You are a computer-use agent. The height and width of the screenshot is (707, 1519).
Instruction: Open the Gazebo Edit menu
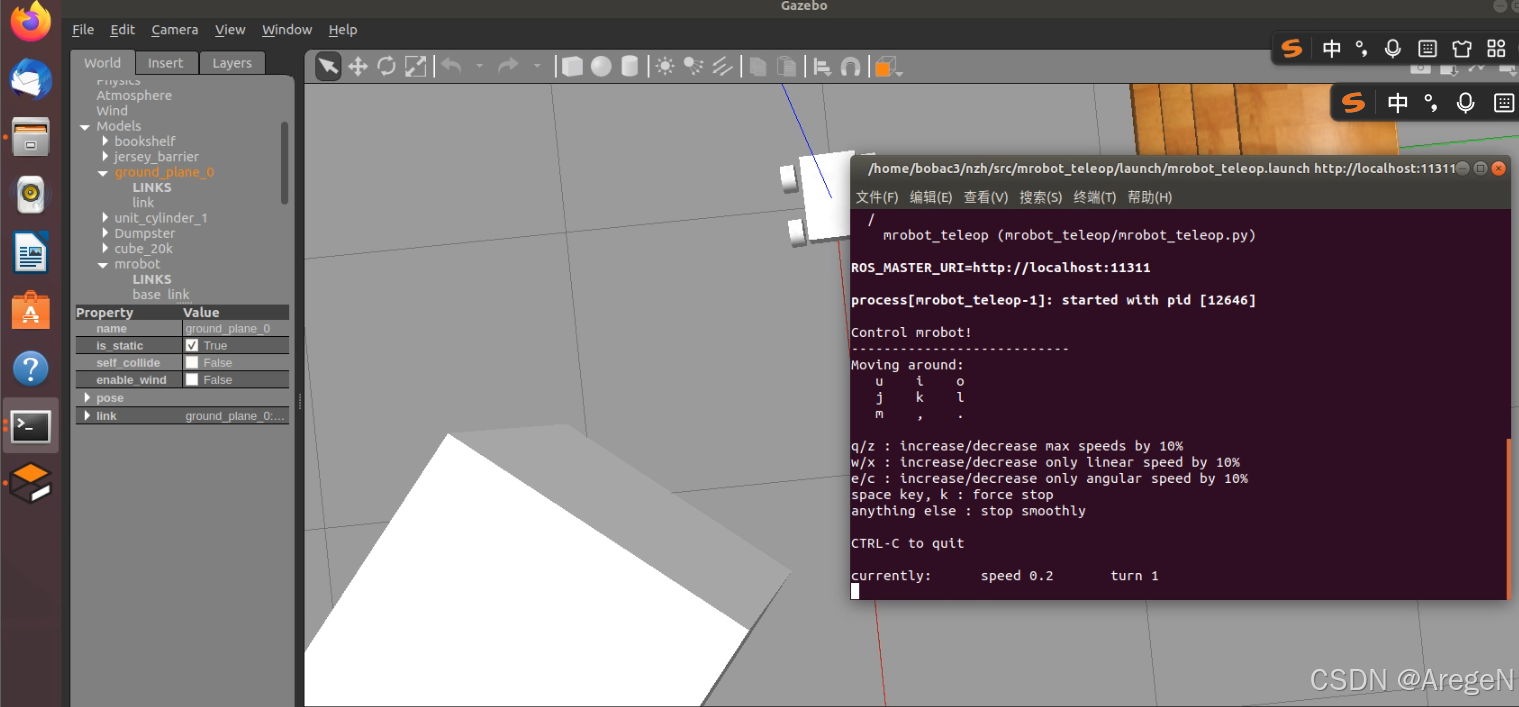pyautogui.click(x=123, y=30)
